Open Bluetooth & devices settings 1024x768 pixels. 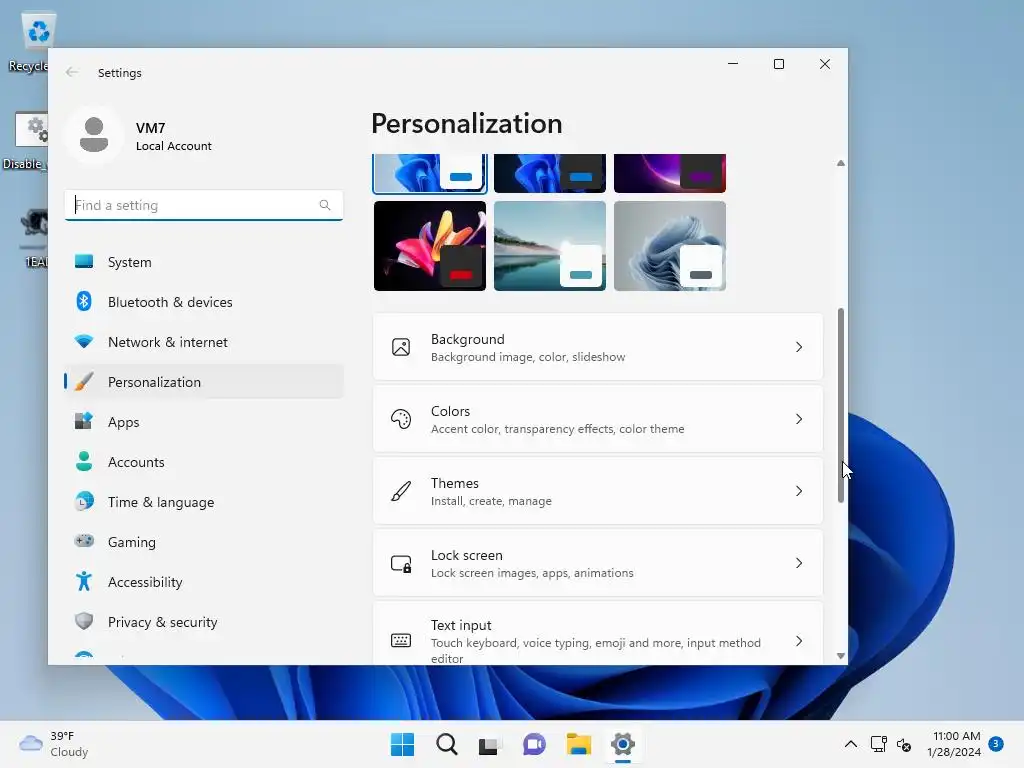[x=203, y=302]
